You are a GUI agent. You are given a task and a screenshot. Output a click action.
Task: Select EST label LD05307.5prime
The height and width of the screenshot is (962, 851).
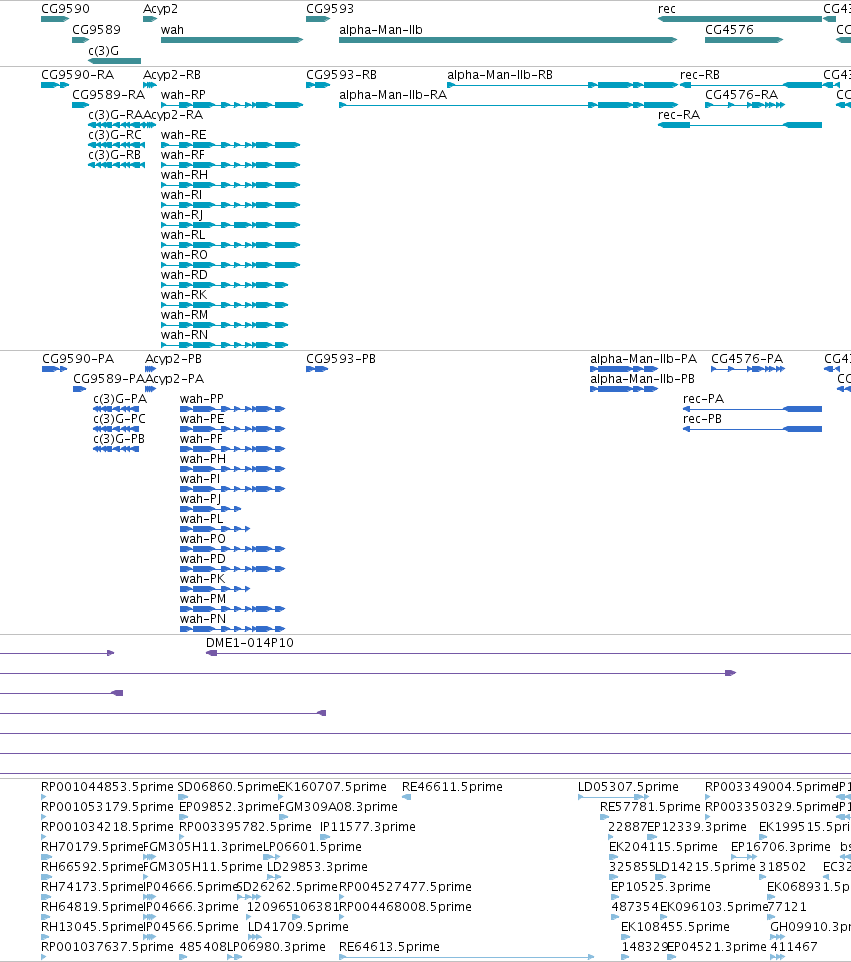pos(628,787)
